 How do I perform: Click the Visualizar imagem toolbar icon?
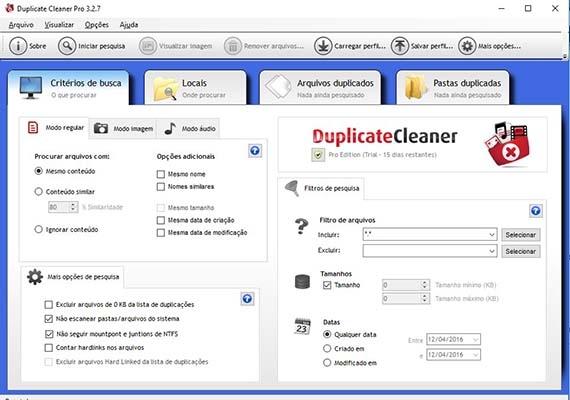tap(148, 46)
